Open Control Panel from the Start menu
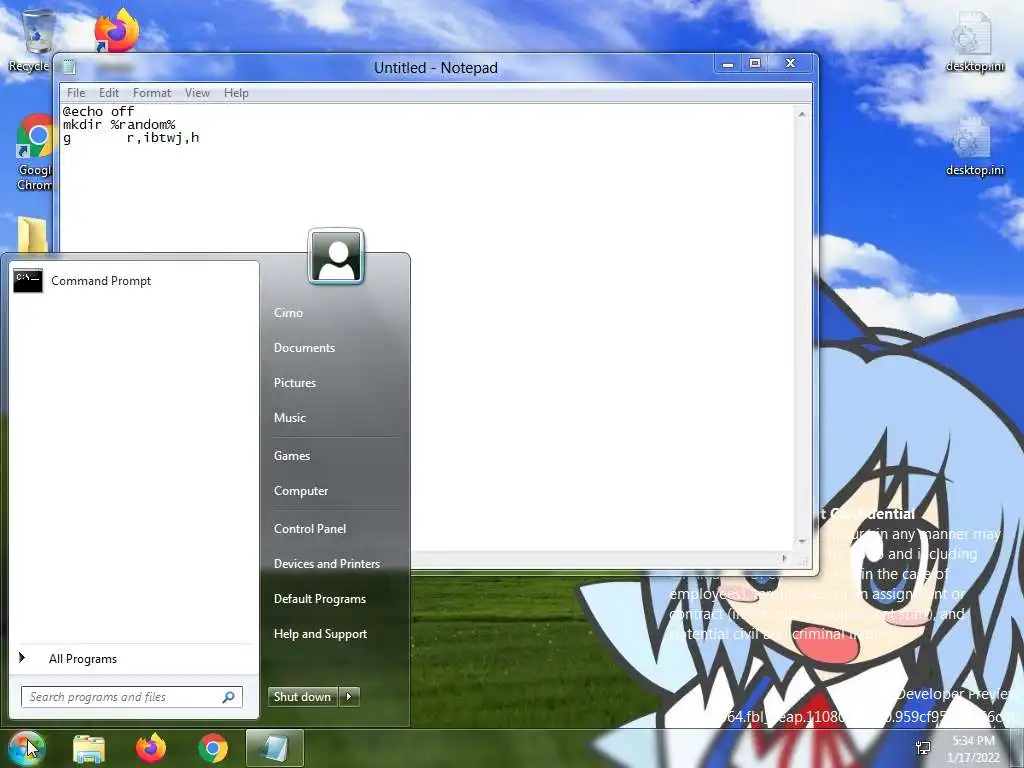Viewport: 1024px width, 768px height. [x=310, y=529]
